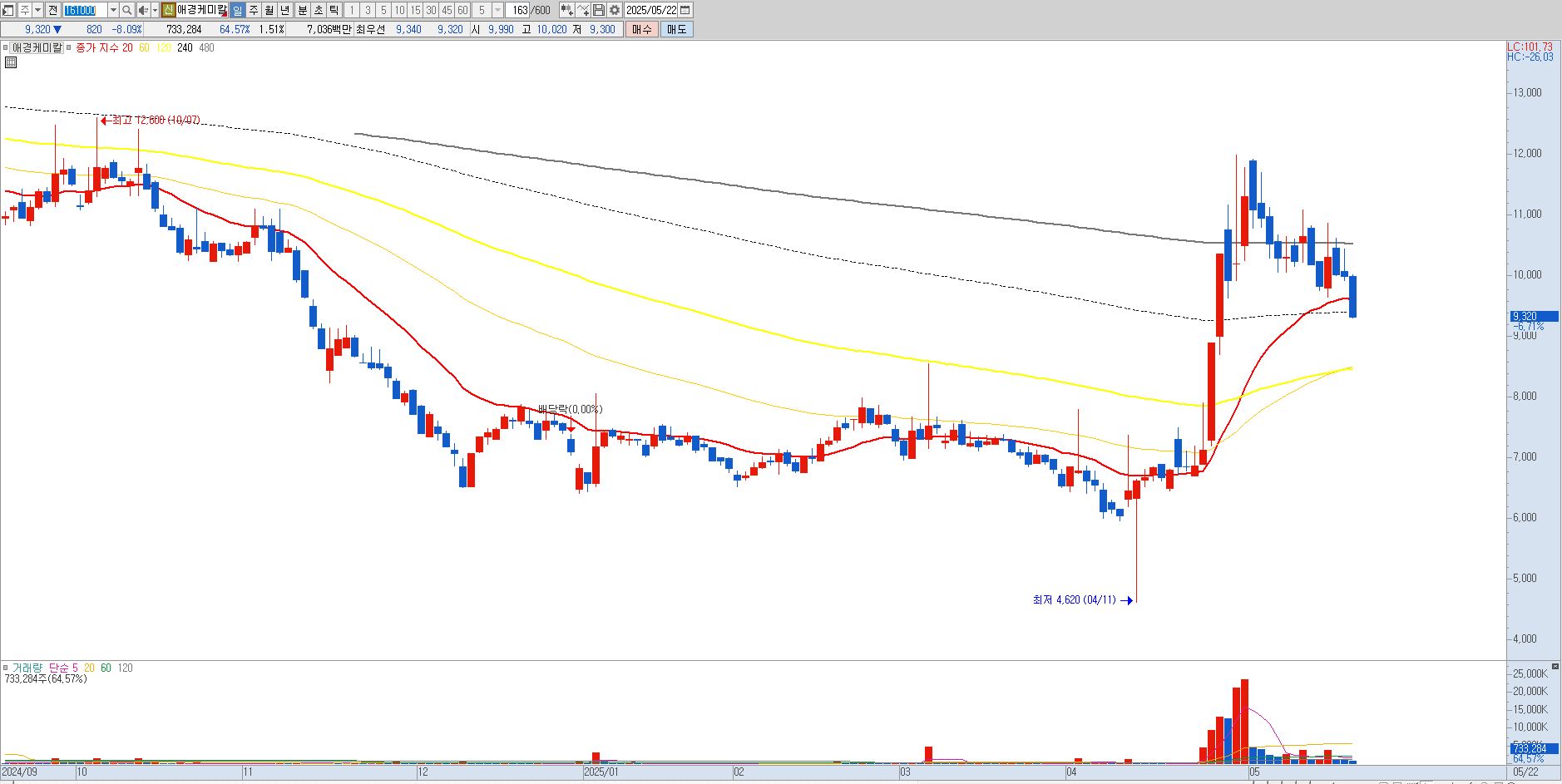This screenshot has height=784, width=1562.
Task: Save chart settings with floppy icon
Action: [599, 10]
